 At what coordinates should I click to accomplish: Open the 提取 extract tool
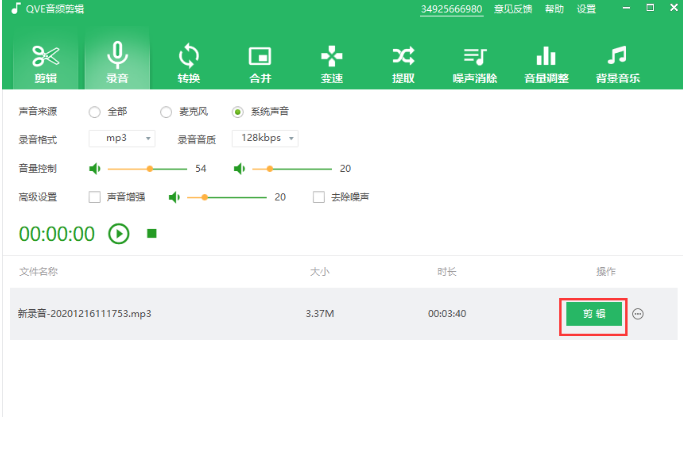[x=403, y=61]
